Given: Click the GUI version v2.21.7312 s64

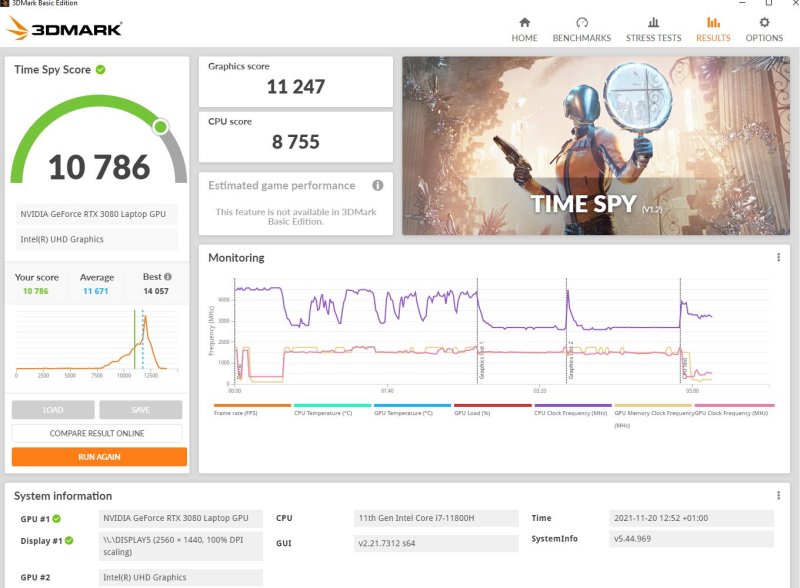Looking at the screenshot, I should [x=436, y=543].
